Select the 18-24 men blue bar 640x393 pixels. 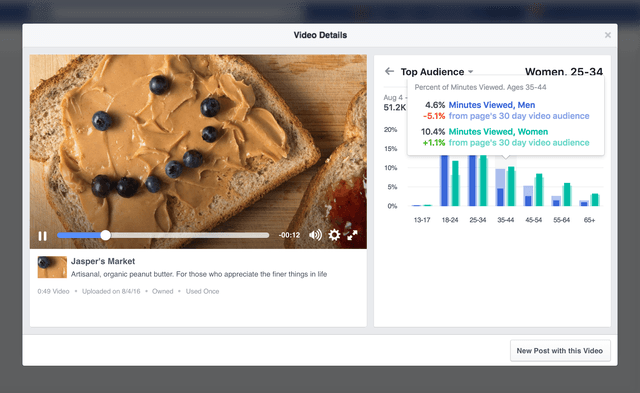[444, 180]
